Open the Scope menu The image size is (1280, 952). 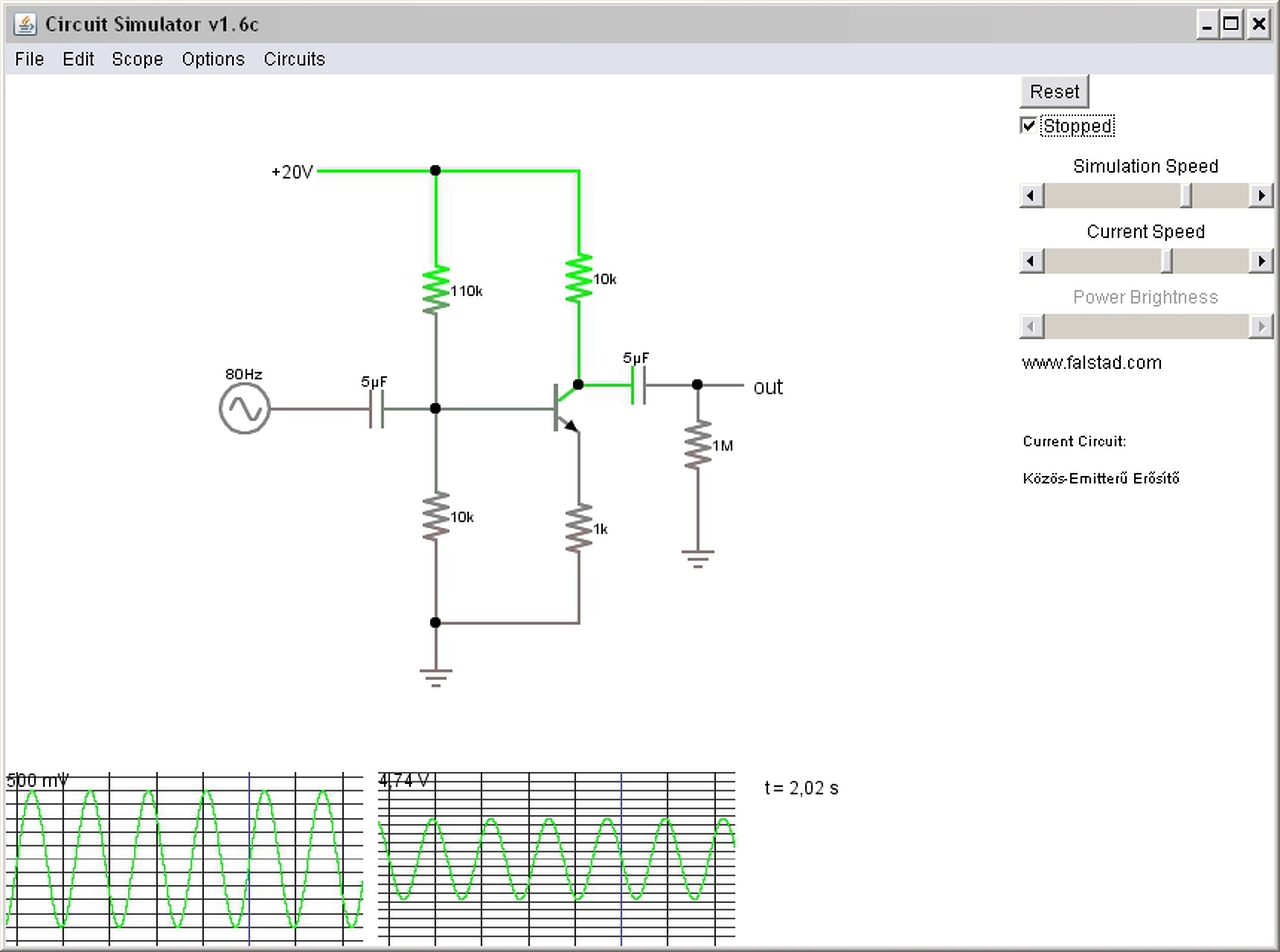[x=137, y=59]
